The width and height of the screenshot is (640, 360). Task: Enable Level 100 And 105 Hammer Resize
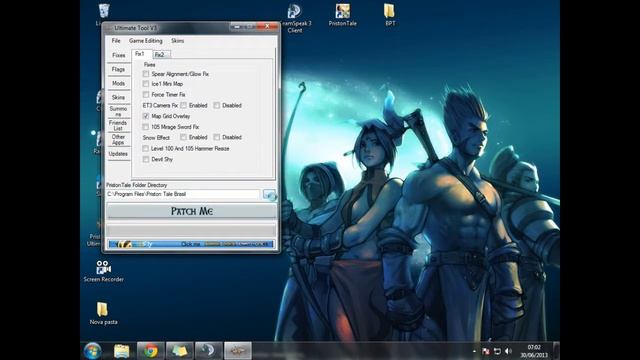tap(146, 149)
